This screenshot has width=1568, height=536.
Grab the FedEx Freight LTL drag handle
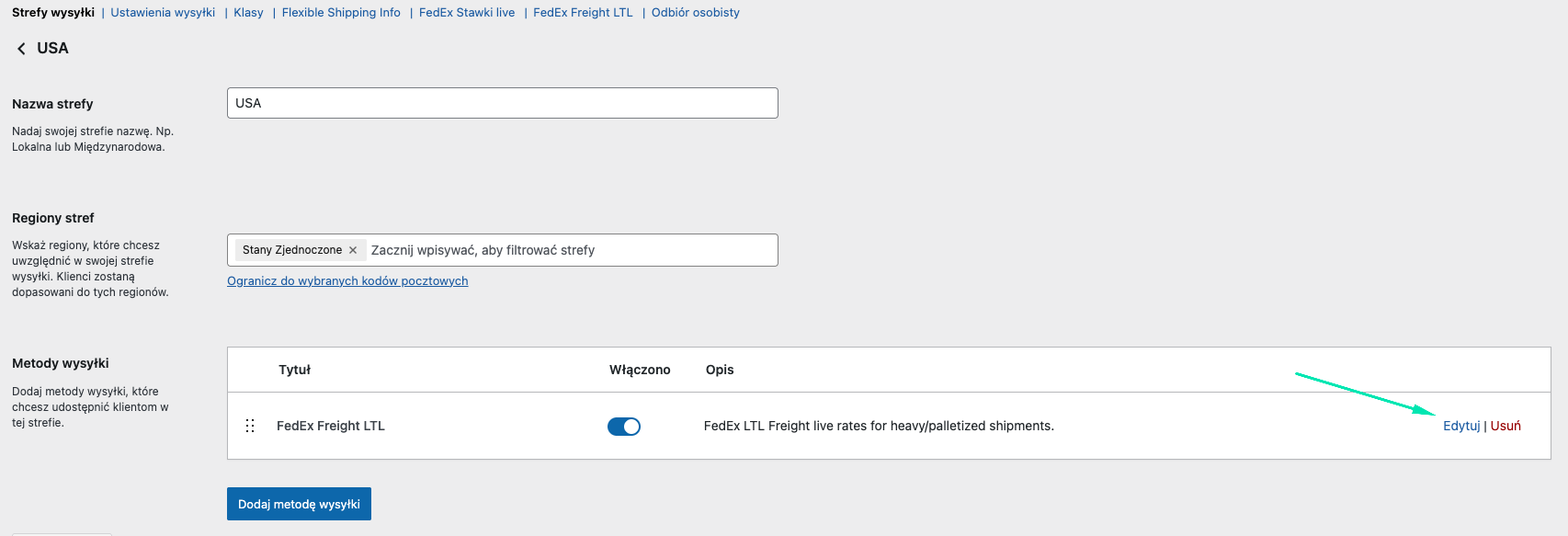pyautogui.click(x=250, y=426)
